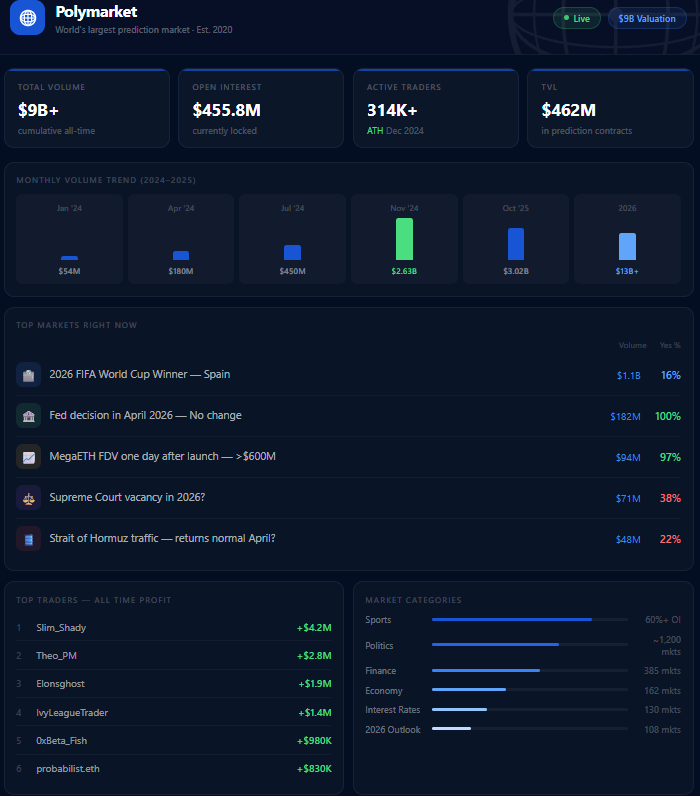Click the +$1.4M profit value
This screenshot has height=796, width=700.
315,713
